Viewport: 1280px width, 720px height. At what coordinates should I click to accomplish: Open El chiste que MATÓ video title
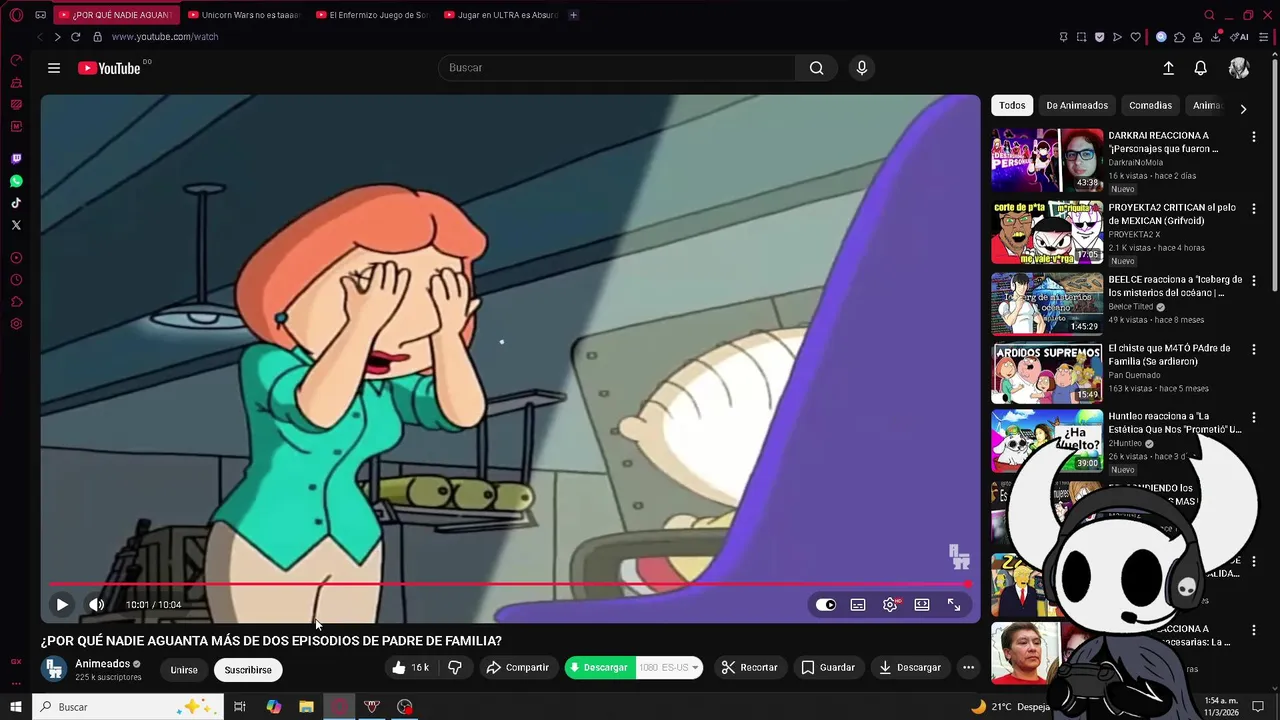[x=1169, y=355]
